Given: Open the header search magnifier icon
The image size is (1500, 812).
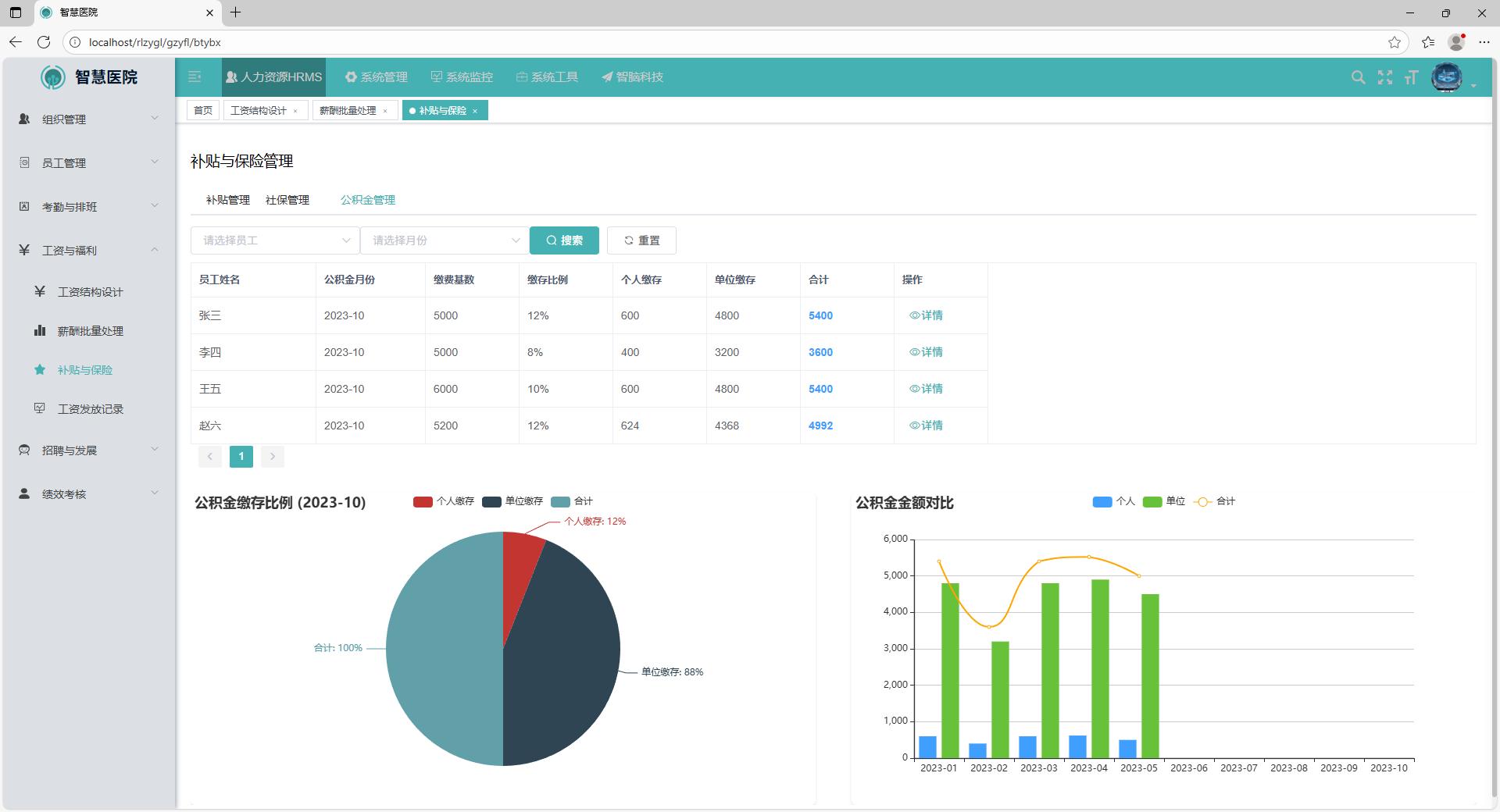Looking at the screenshot, I should pos(1358,77).
